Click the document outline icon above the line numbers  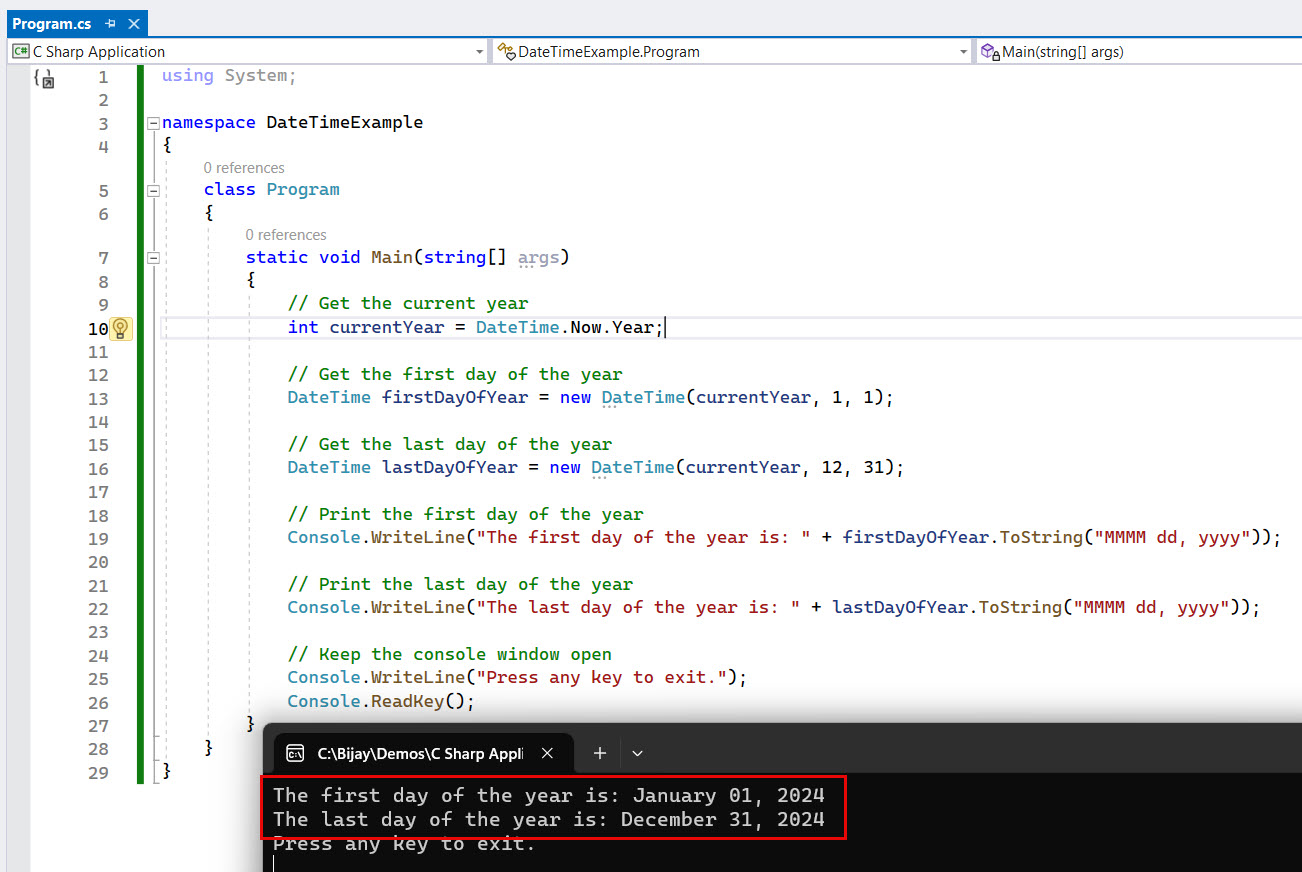tap(45, 78)
